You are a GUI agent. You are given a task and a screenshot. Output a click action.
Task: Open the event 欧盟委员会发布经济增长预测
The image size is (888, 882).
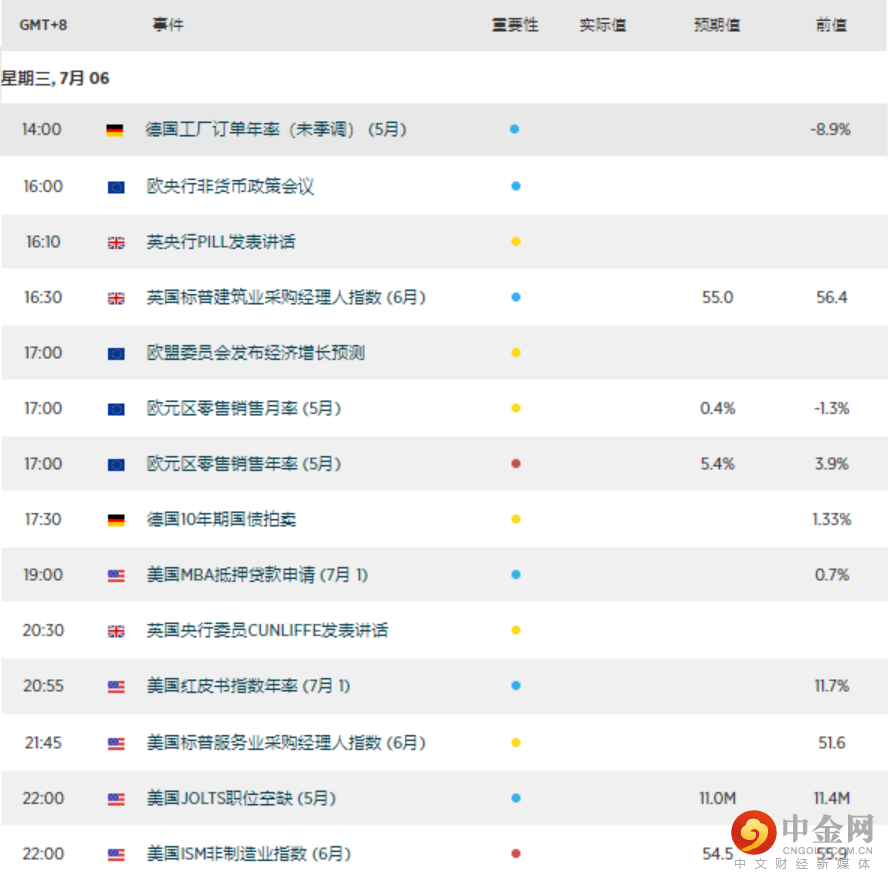click(x=255, y=353)
